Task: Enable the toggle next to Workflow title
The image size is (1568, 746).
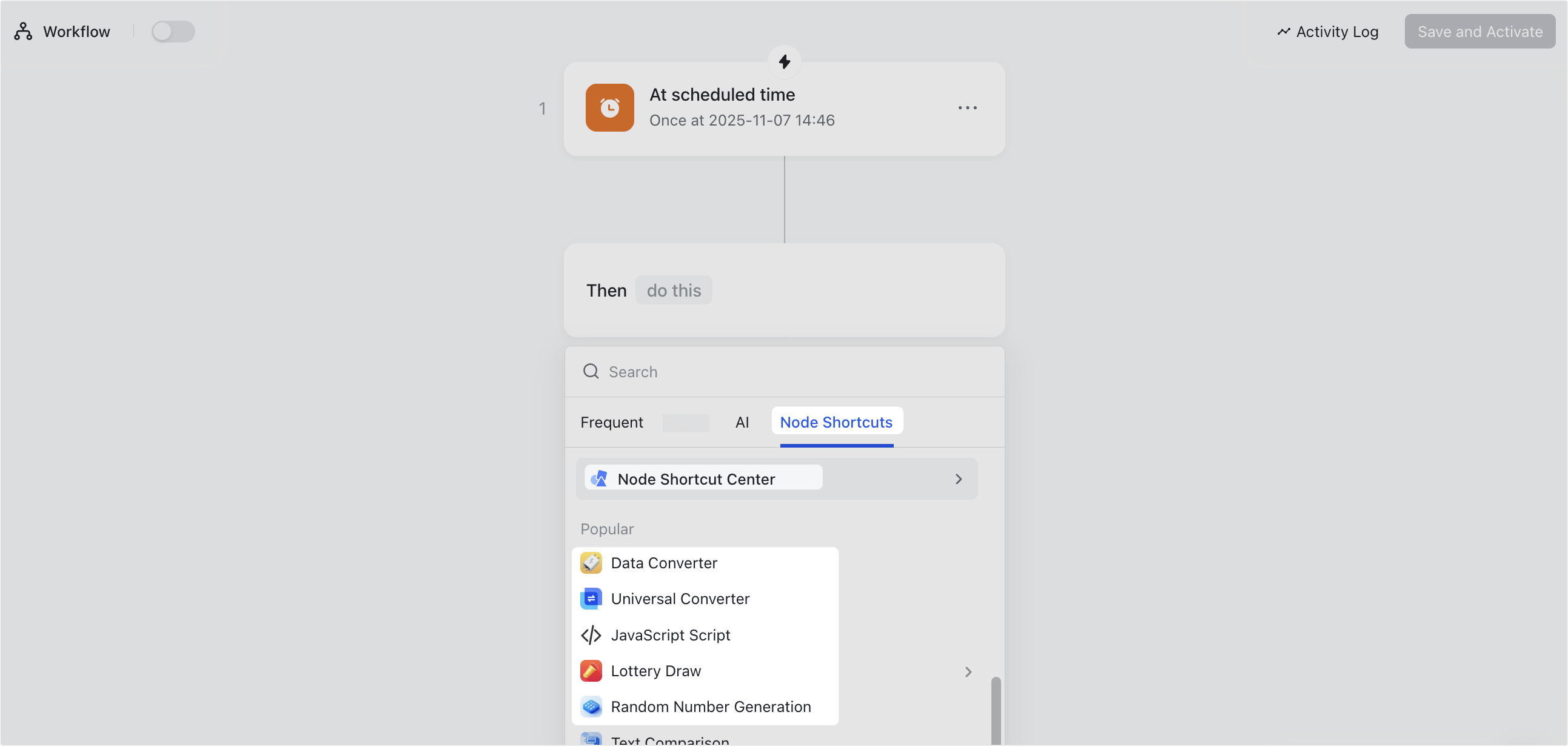Action: coord(173,31)
